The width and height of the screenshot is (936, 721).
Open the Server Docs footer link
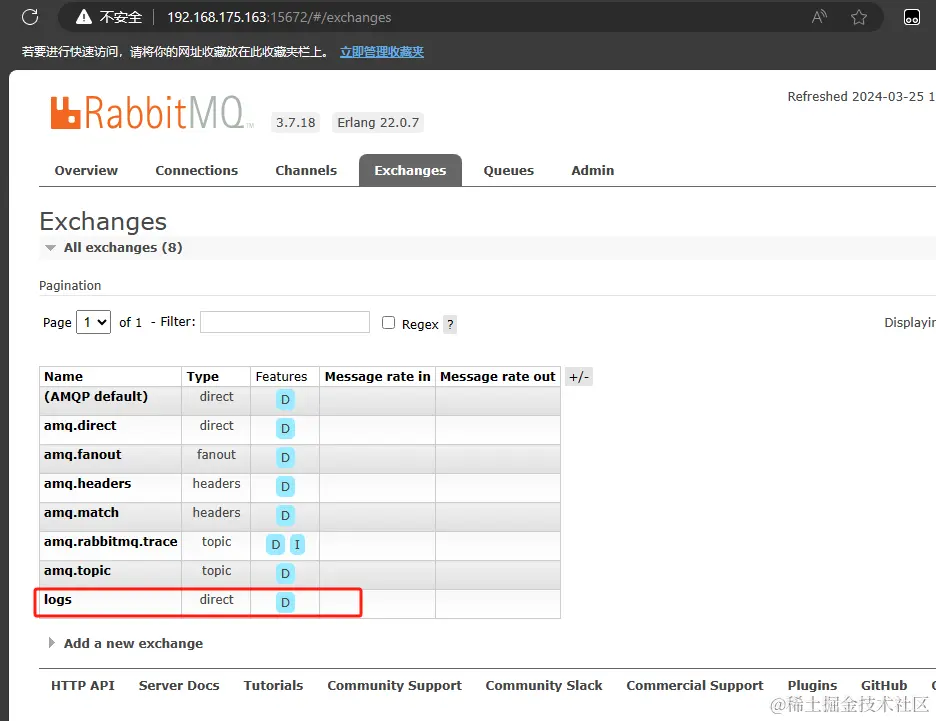[179, 686]
